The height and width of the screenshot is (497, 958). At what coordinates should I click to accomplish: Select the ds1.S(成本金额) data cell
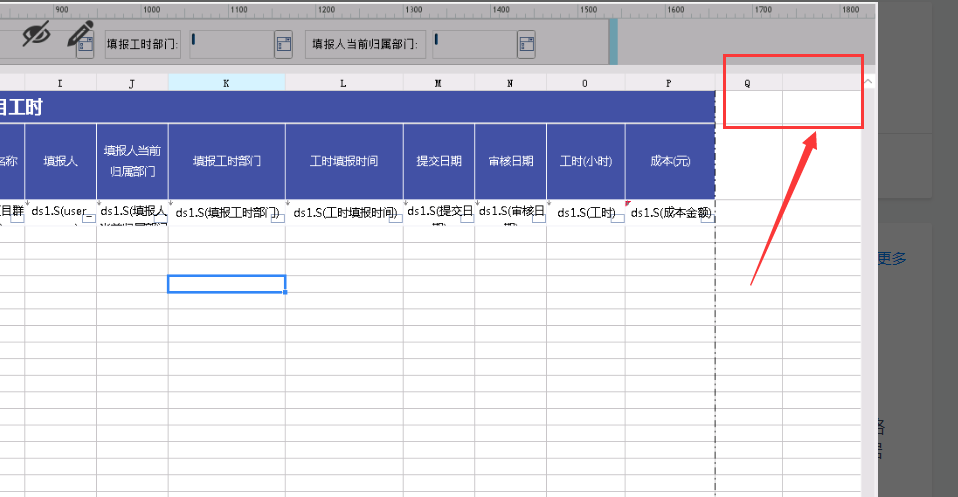[x=670, y=213]
